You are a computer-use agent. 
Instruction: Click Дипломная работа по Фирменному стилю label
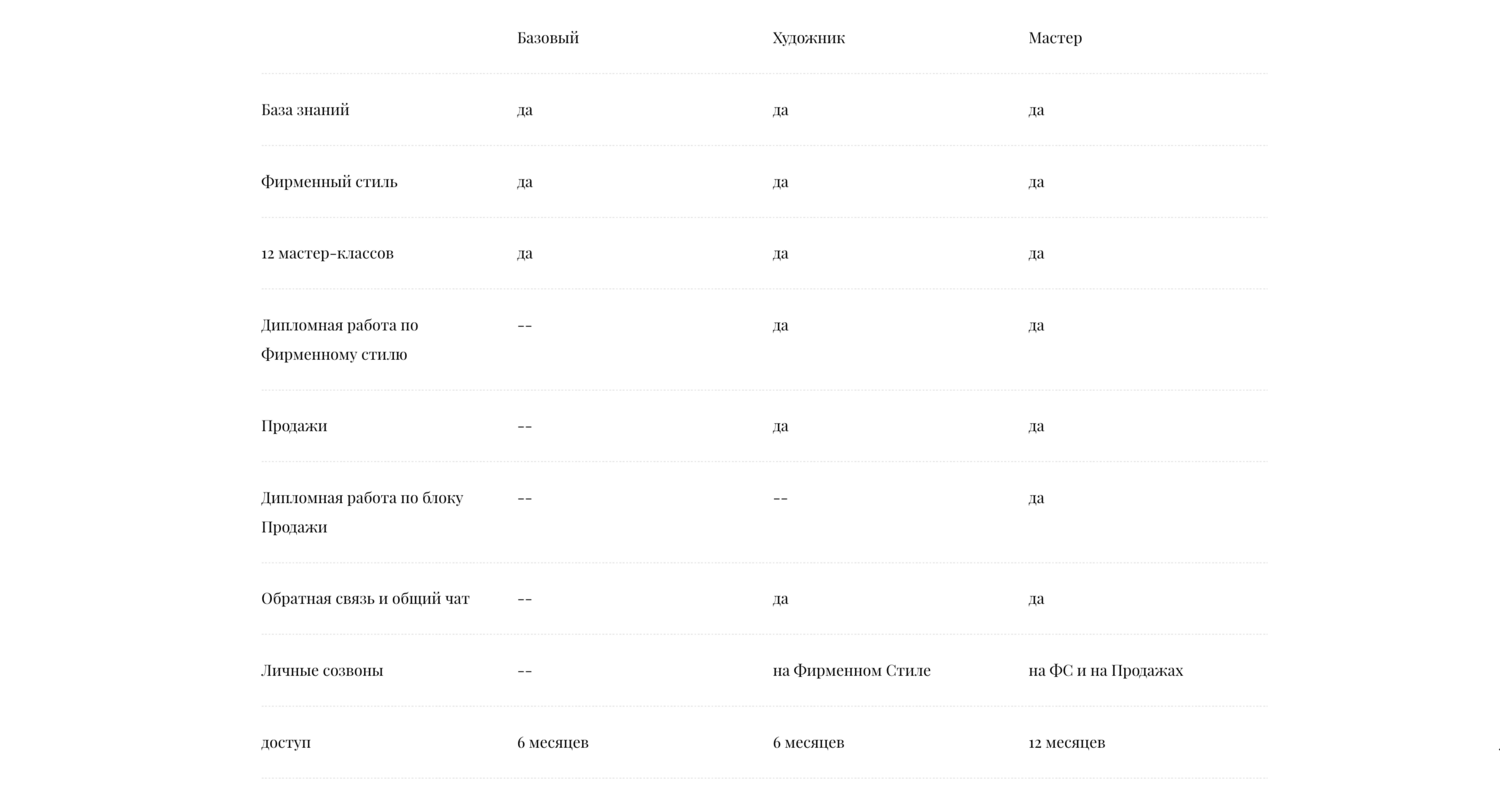coord(340,340)
